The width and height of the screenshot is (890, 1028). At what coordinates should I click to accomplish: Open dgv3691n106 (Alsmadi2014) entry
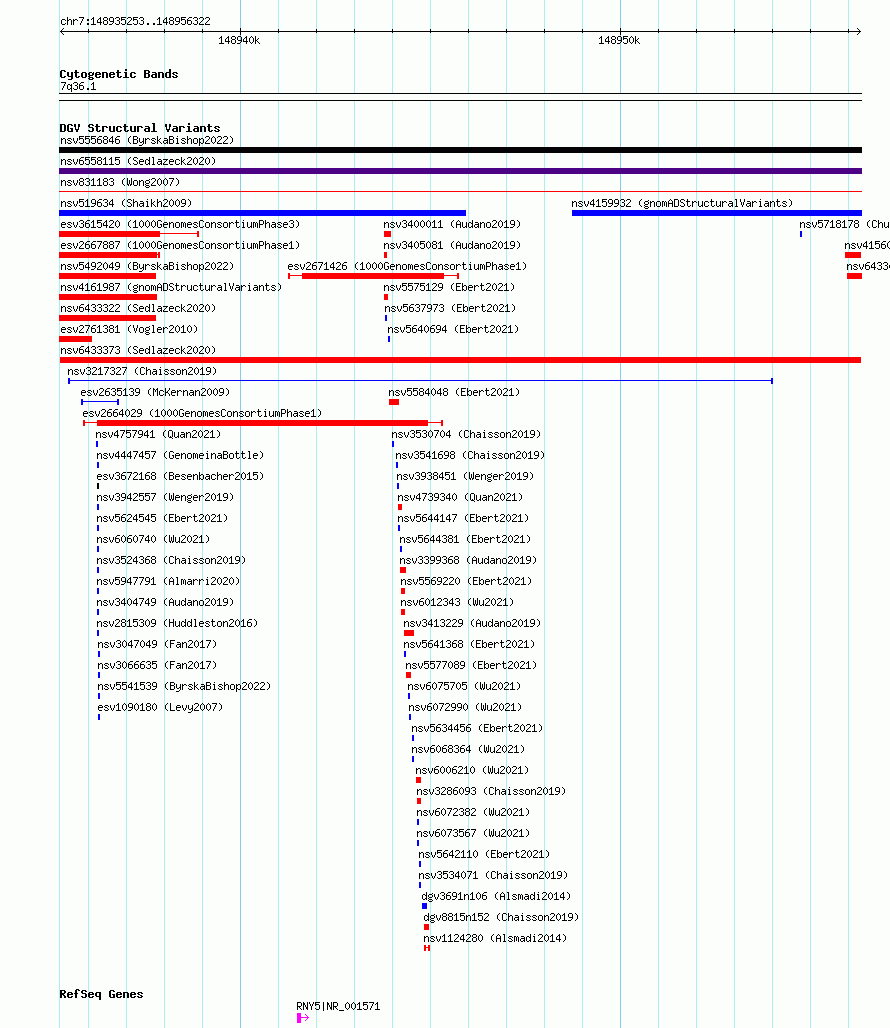[496, 896]
